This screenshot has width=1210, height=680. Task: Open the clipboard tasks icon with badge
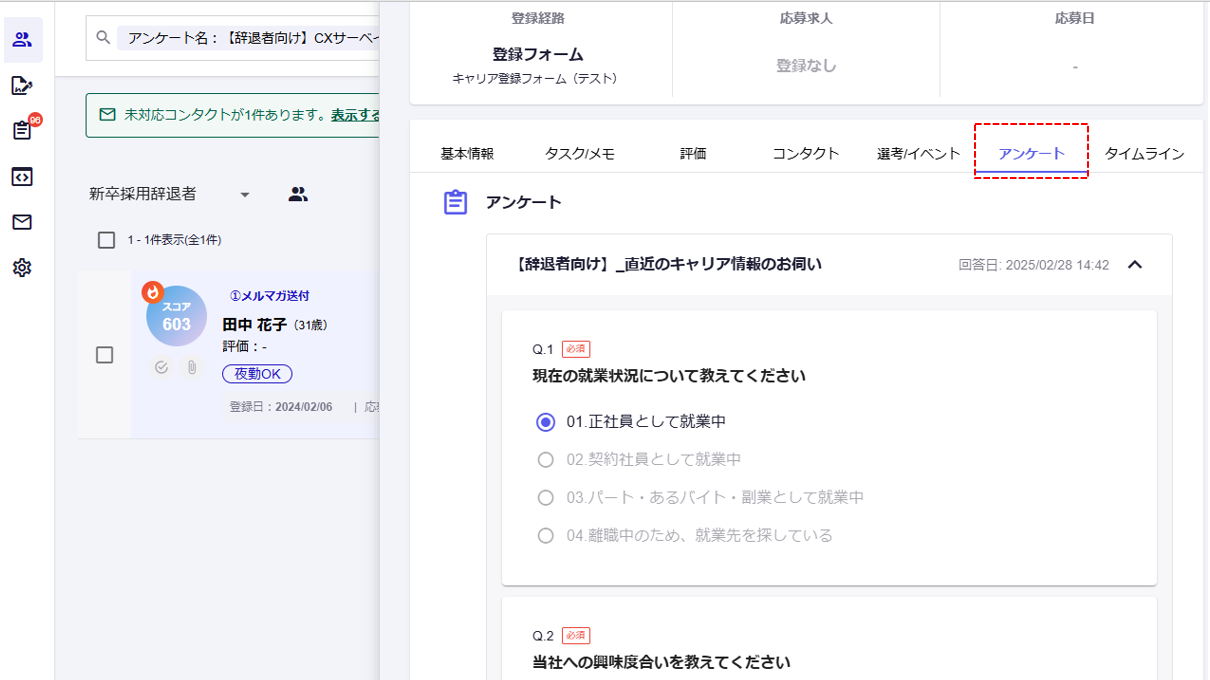tap(22, 131)
